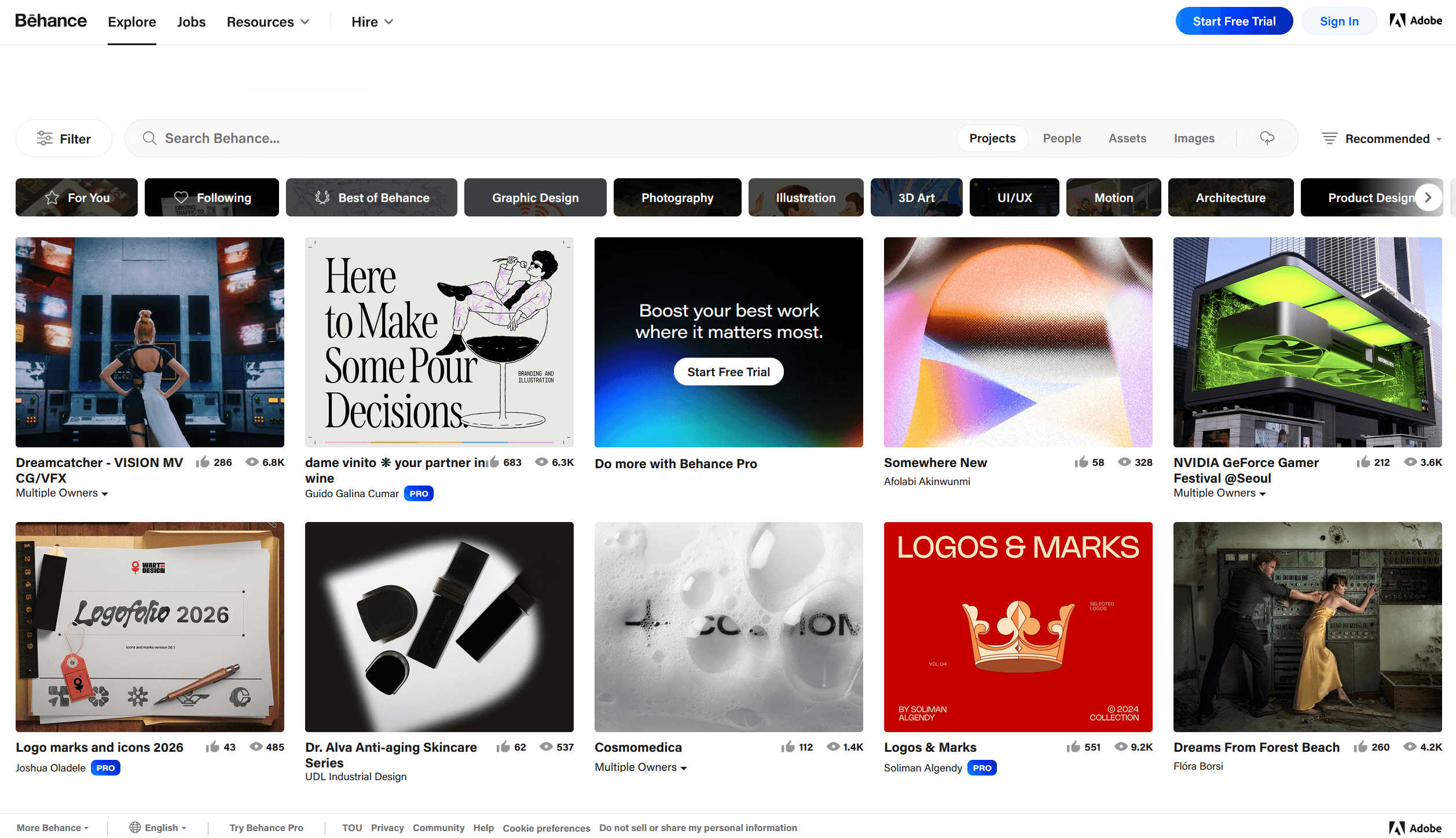
Task: Open the Jobs page
Action: [191, 21]
